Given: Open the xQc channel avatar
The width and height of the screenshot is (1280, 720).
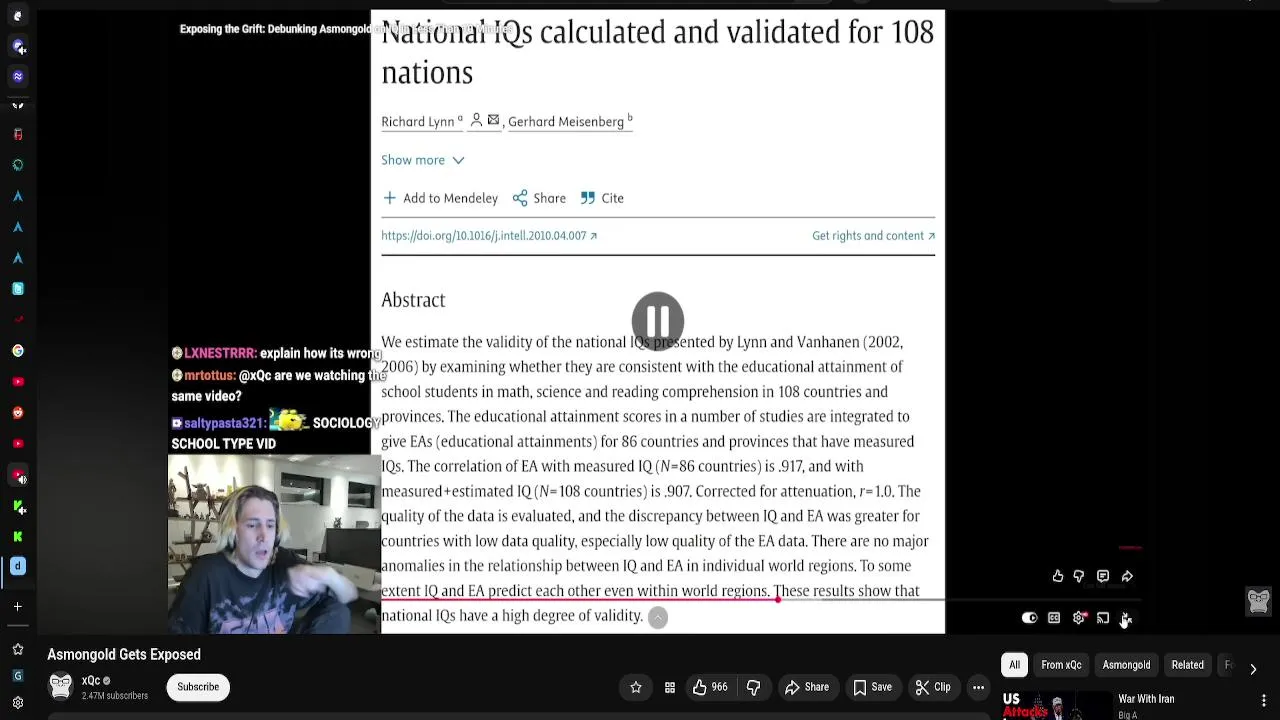Looking at the screenshot, I should tap(61, 687).
